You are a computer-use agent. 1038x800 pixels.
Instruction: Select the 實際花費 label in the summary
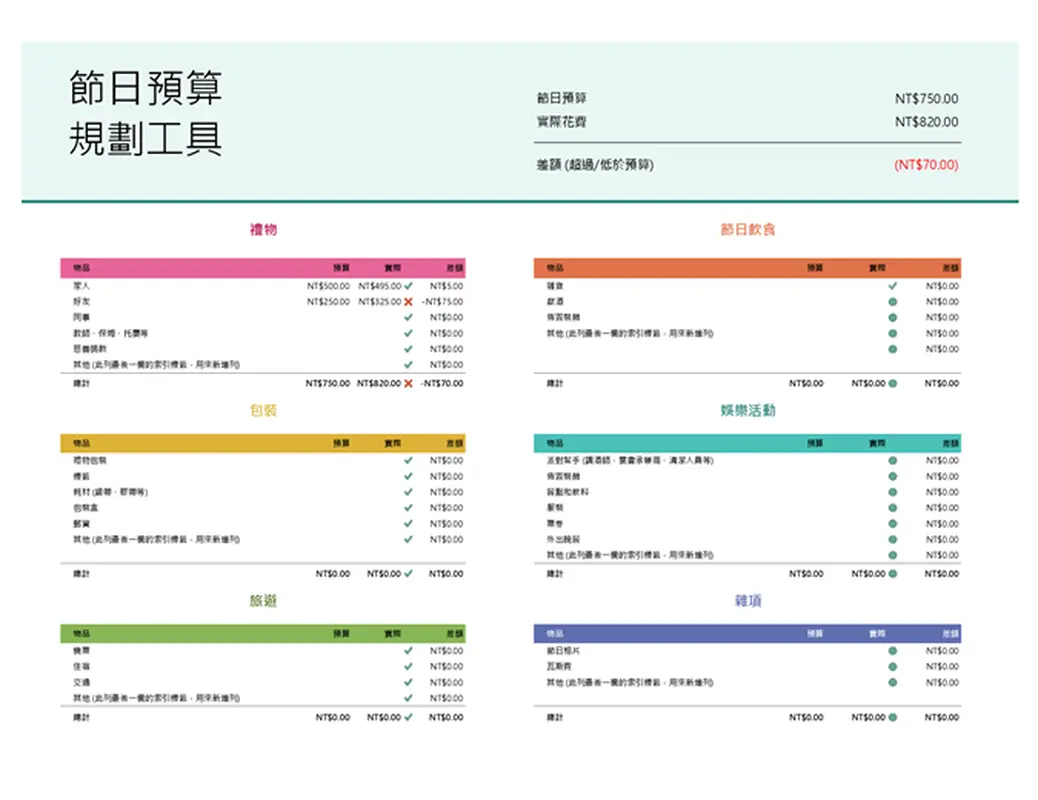(x=561, y=122)
